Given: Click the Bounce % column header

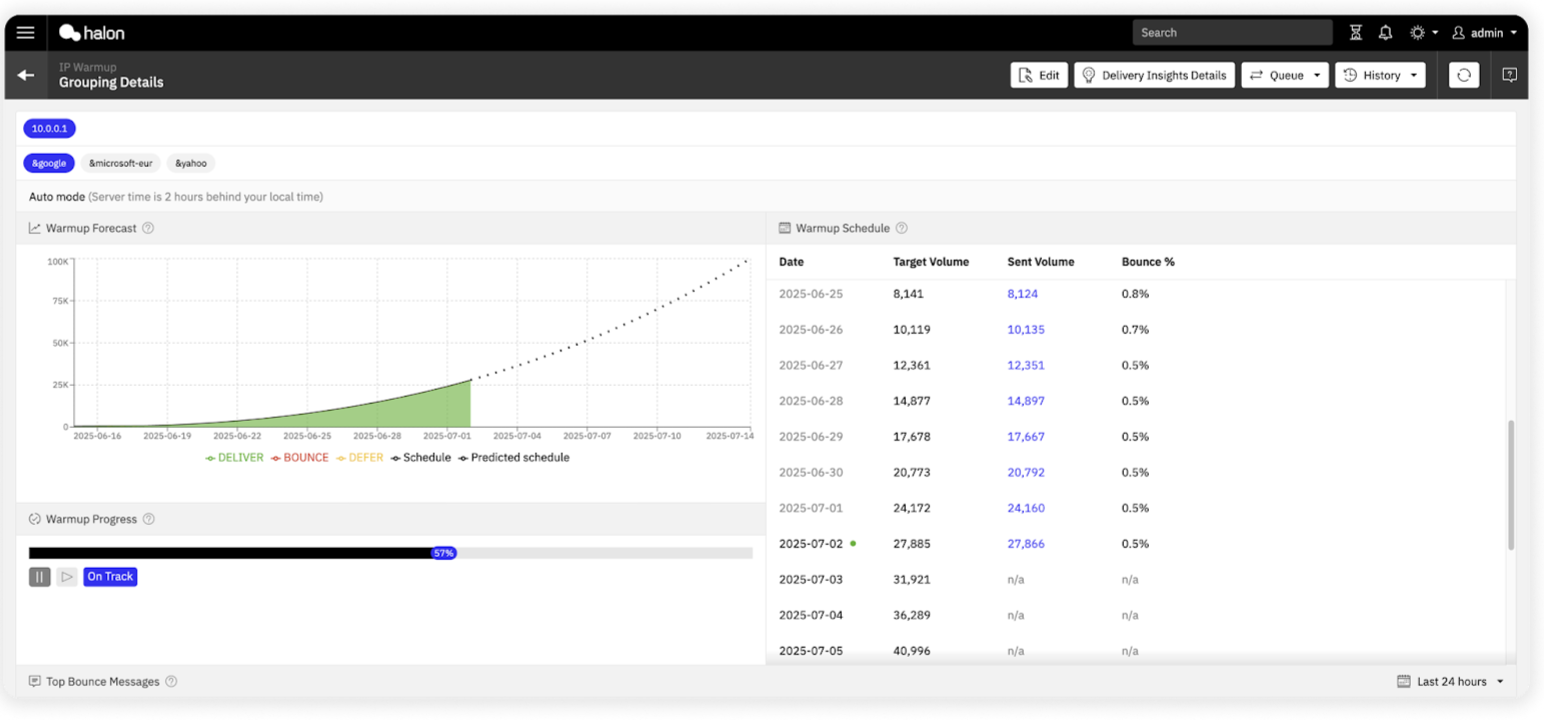Looking at the screenshot, I should point(1148,262).
